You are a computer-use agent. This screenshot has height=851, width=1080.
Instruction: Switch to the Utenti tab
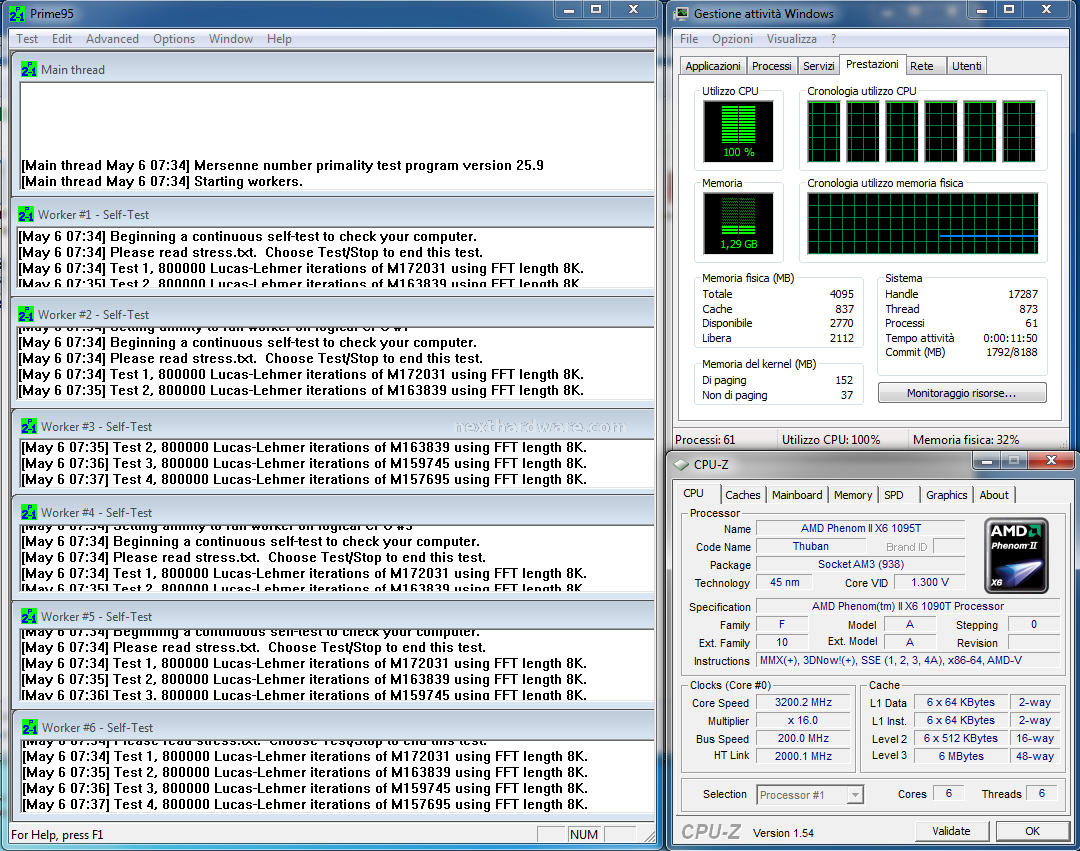(966, 66)
